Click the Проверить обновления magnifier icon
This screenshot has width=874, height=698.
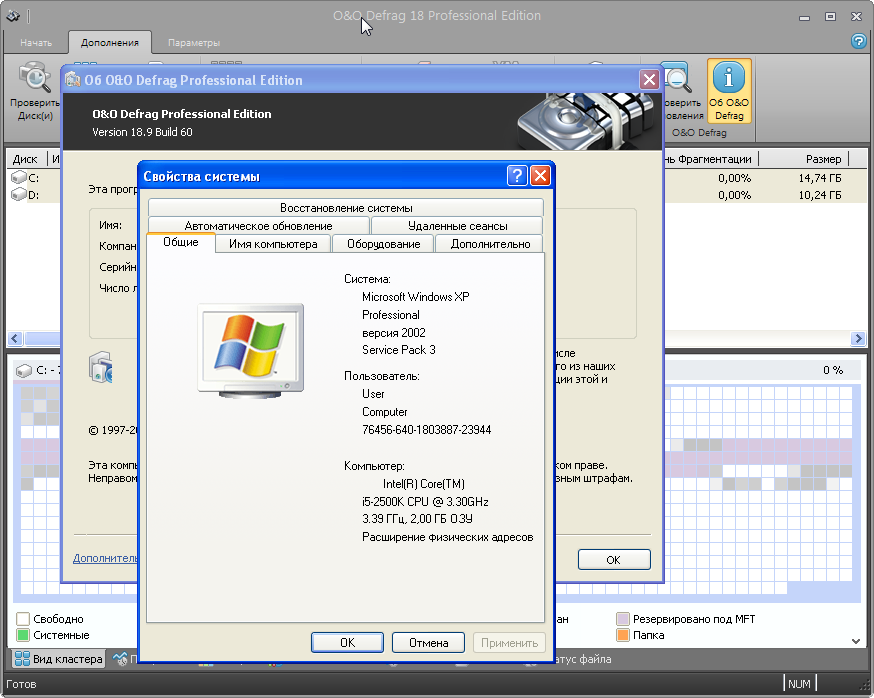pos(679,80)
